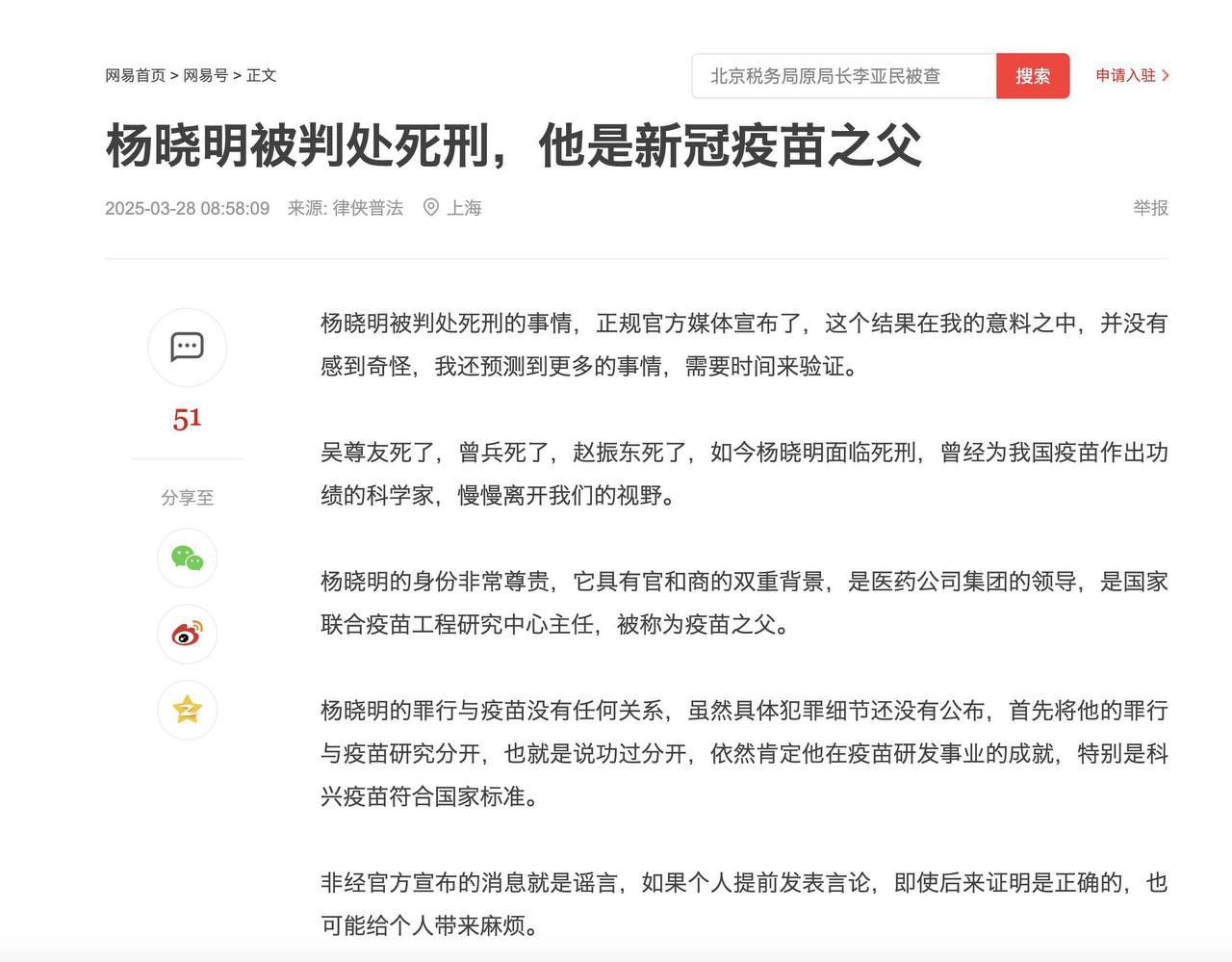Click paragraph starting 吴尊友死了

pyautogui.click(x=744, y=473)
